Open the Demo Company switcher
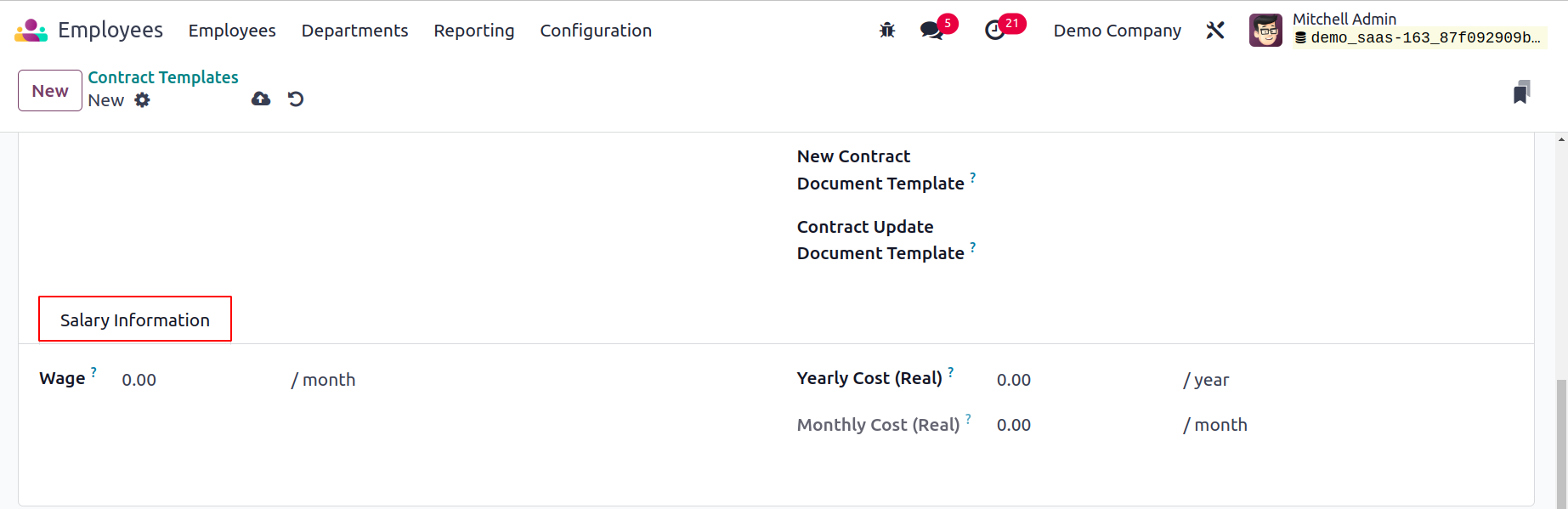The height and width of the screenshot is (509, 1568). click(x=1117, y=31)
